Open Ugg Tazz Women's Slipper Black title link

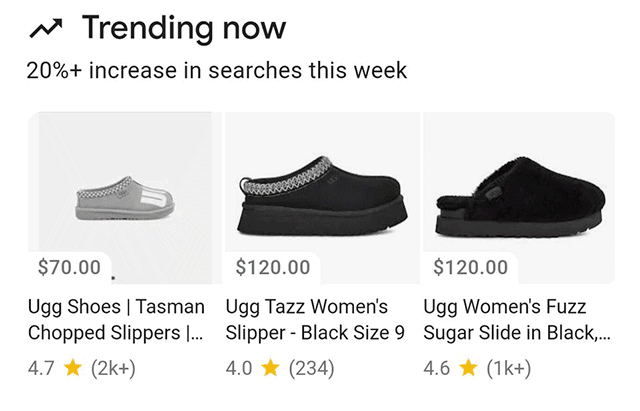[x=315, y=320]
